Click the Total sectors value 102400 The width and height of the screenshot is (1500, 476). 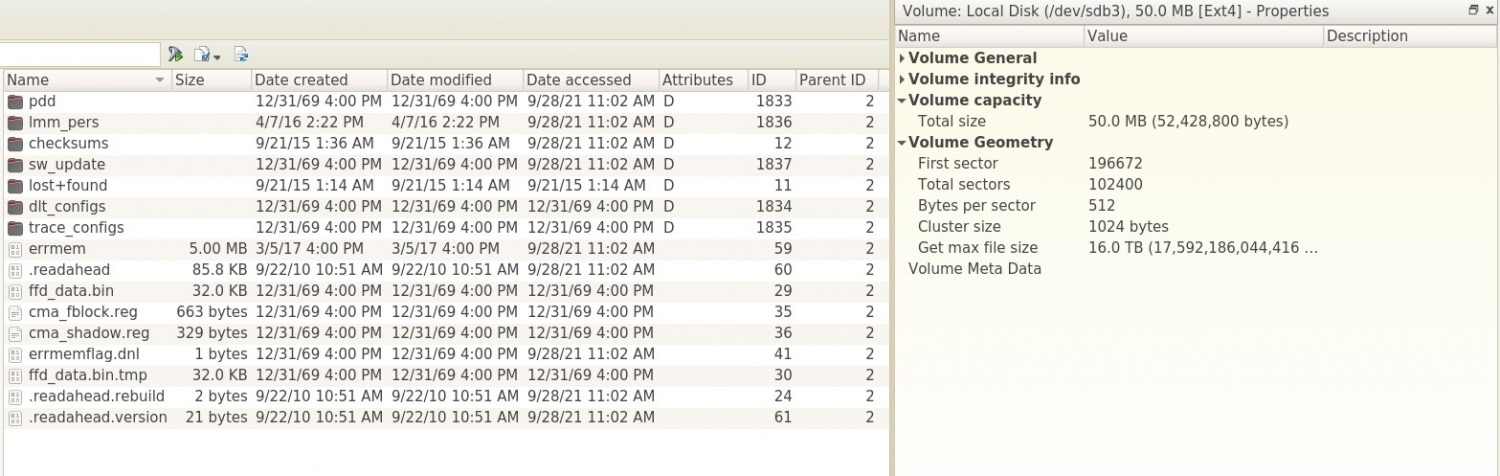[x=1115, y=184]
